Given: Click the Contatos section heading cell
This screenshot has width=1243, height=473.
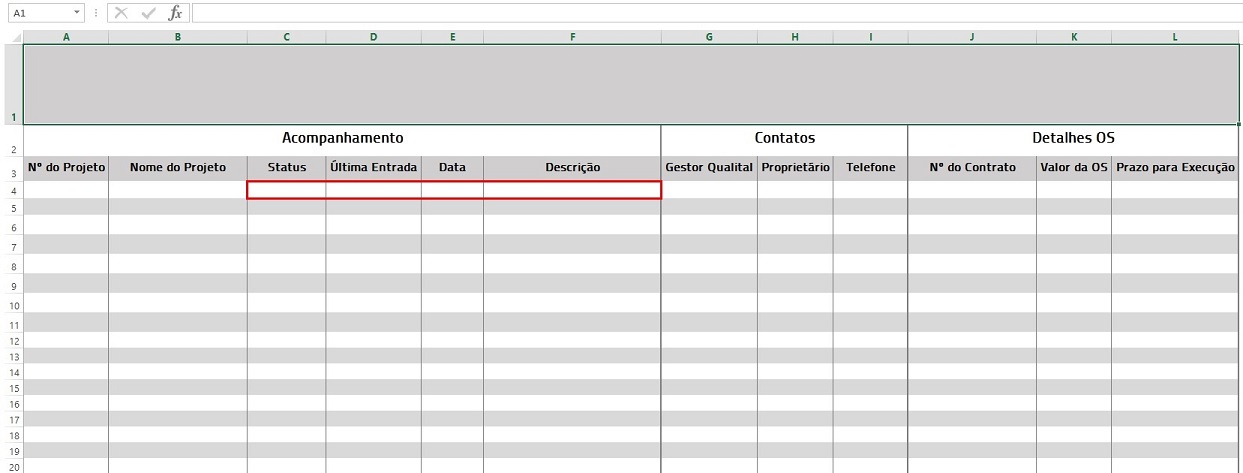Looking at the screenshot, I should (x=784, y=139).
